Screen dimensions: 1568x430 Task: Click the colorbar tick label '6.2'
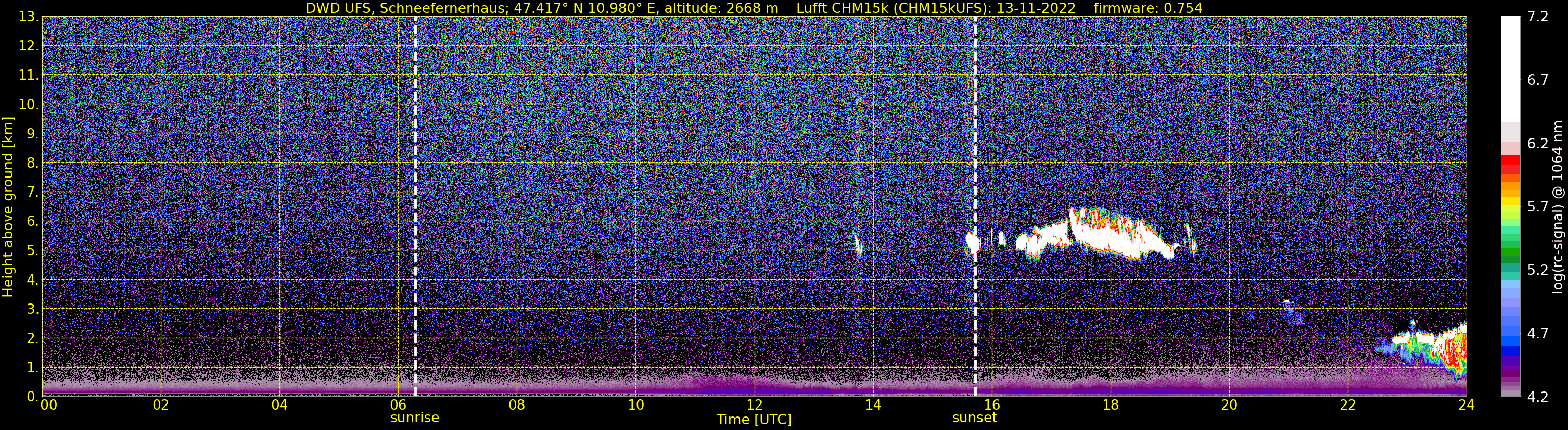coord(1538,144)
